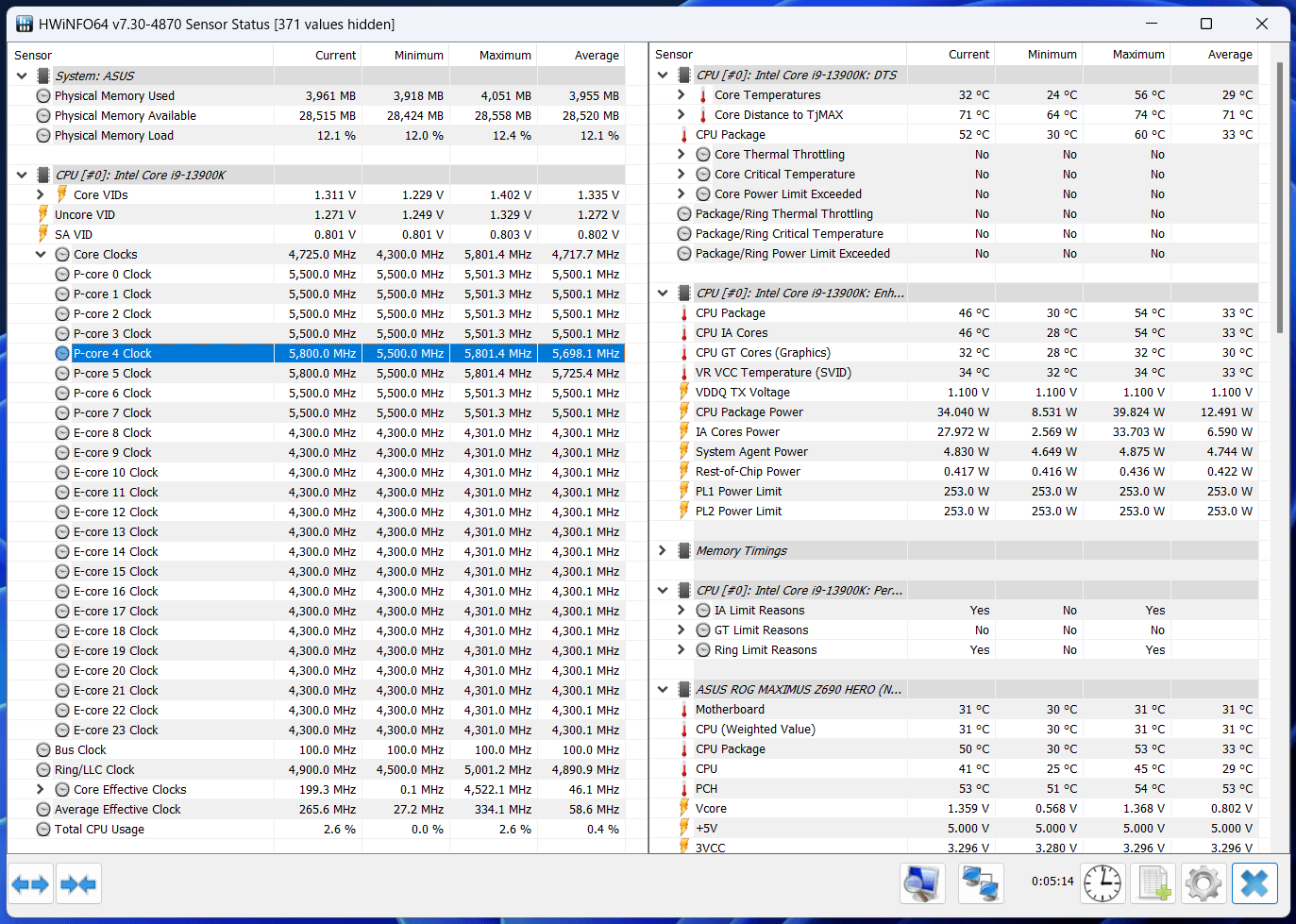Select System Agent Power row

(x=954, y=451)
